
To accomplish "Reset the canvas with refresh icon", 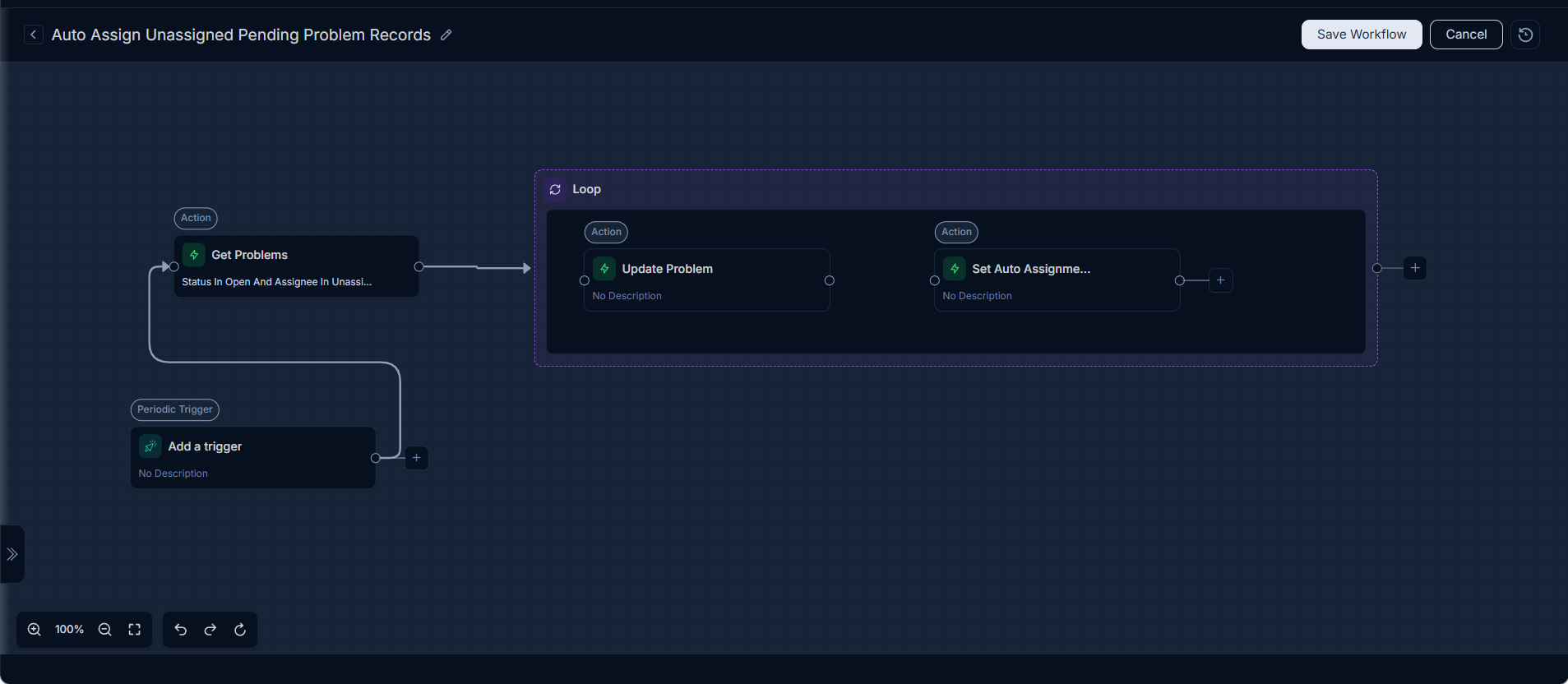I will [240, 630].
